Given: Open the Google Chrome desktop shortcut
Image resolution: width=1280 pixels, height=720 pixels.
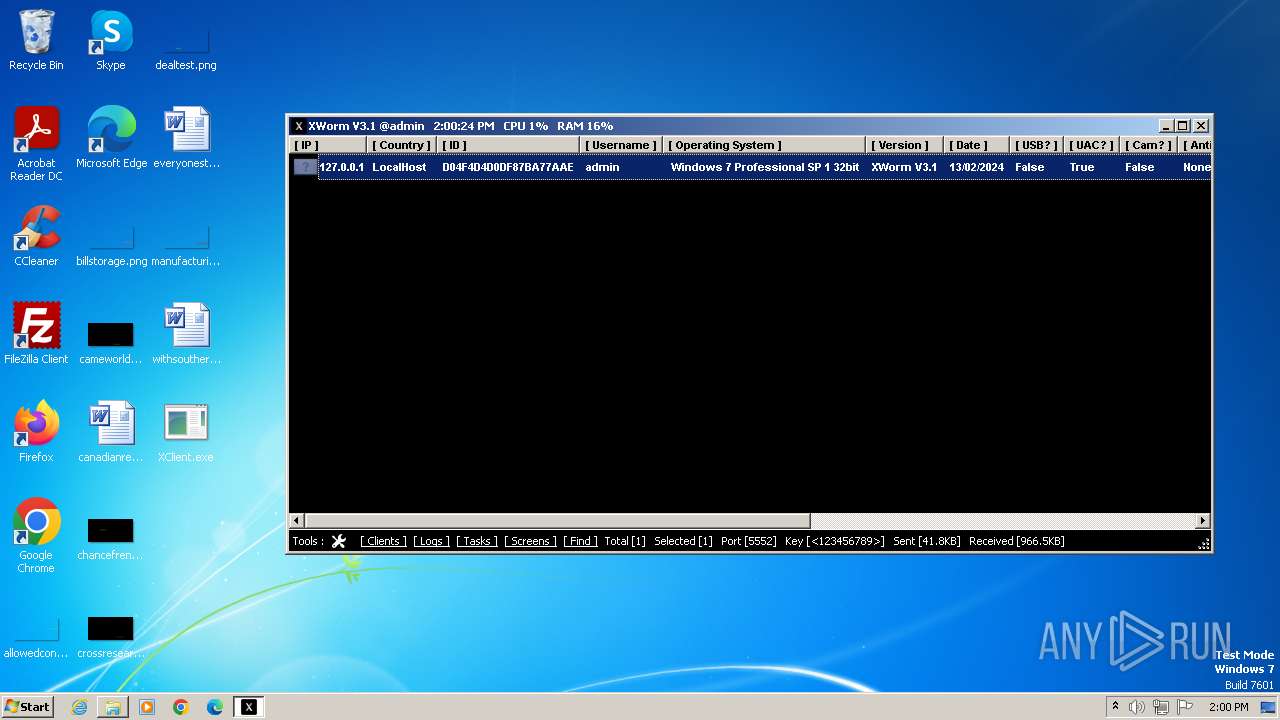Looking at the screenshot, I should click(x=36, y=536).
